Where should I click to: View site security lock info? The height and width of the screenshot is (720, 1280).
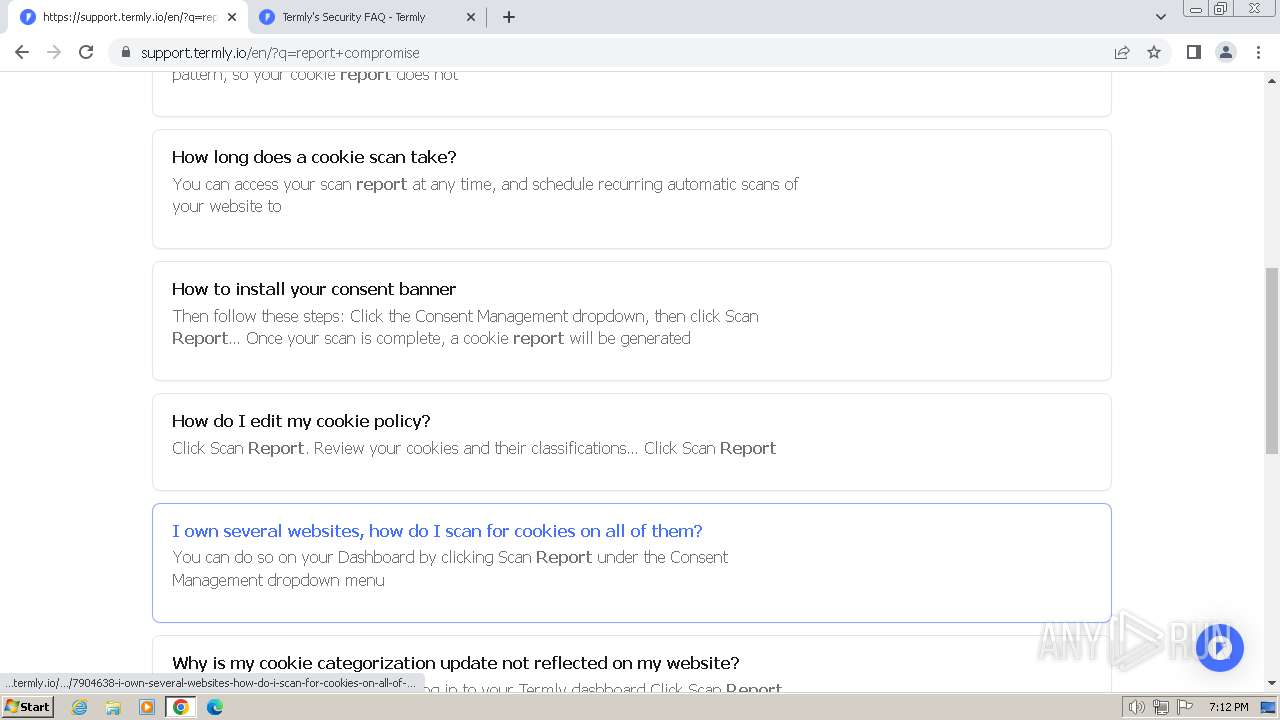[125, 52]
